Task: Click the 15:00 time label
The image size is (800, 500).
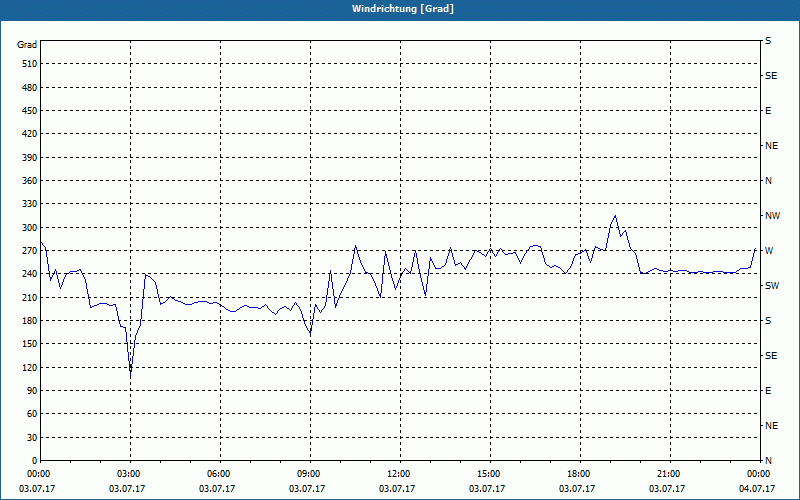Action: point(490,474)
